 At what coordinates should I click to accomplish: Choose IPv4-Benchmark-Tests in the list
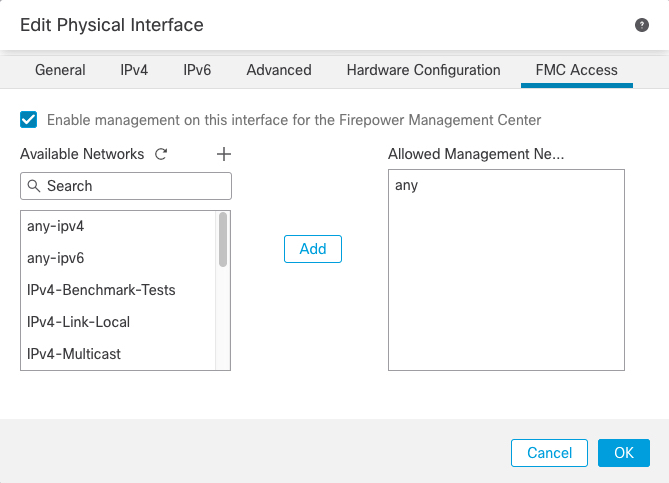[101, 290]
